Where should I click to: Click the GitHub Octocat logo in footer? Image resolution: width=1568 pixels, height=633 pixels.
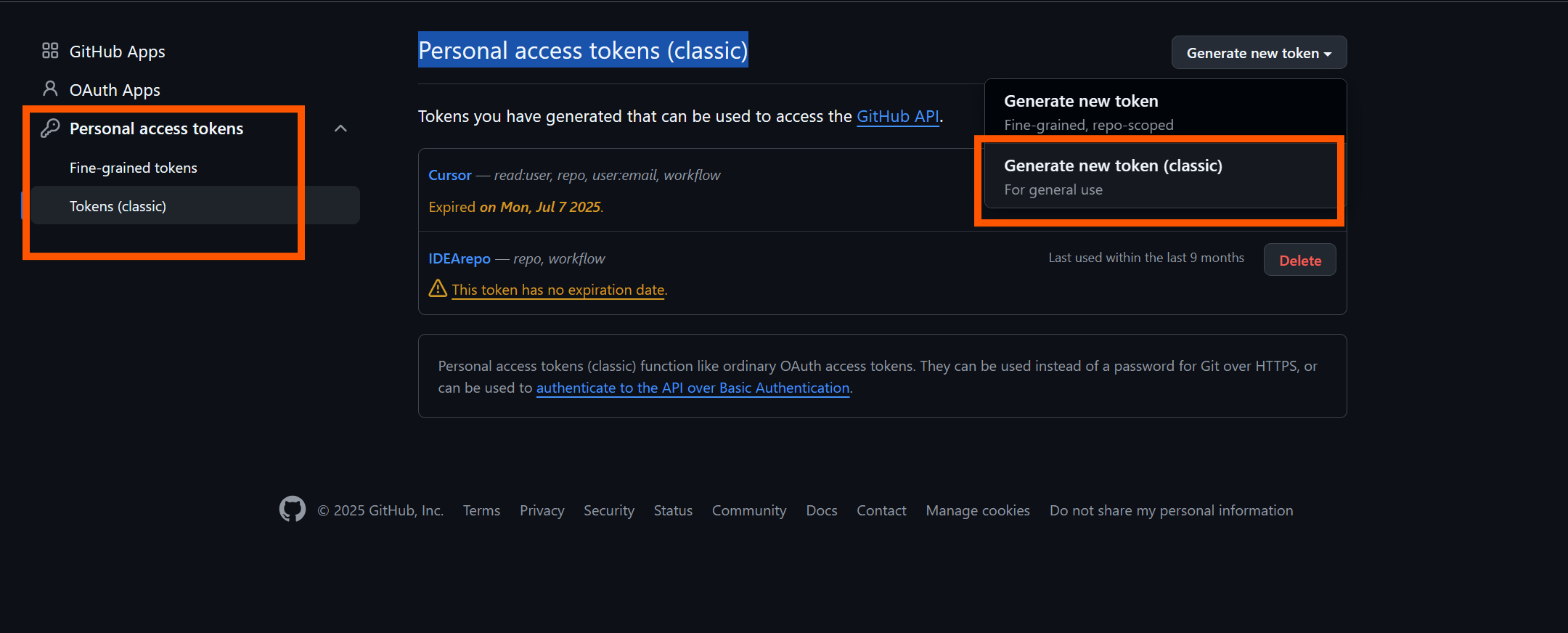(293, 510)
